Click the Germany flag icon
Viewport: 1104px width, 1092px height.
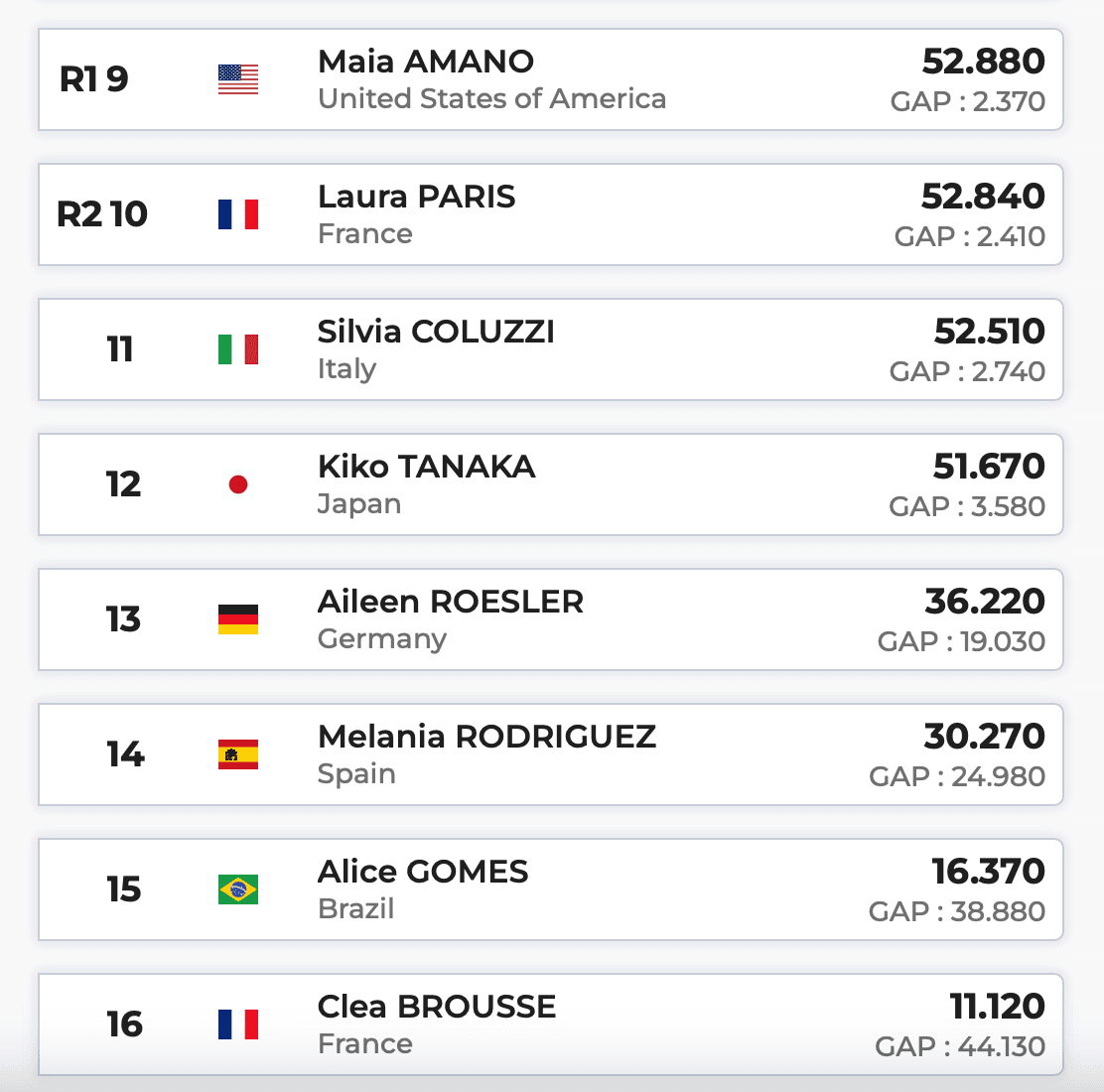(x=238, y=619)
